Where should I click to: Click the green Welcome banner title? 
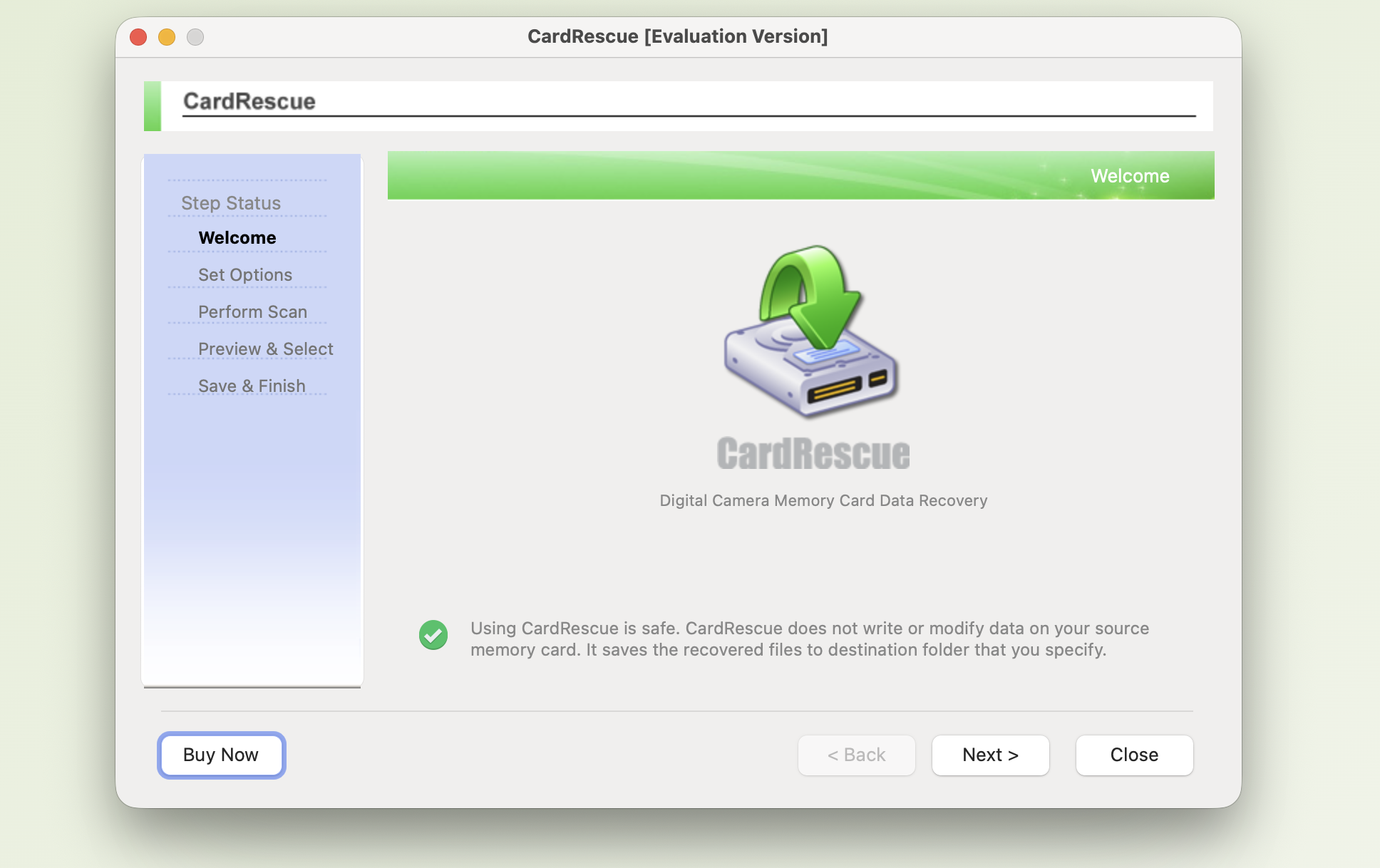click(x=1130, y=176)
